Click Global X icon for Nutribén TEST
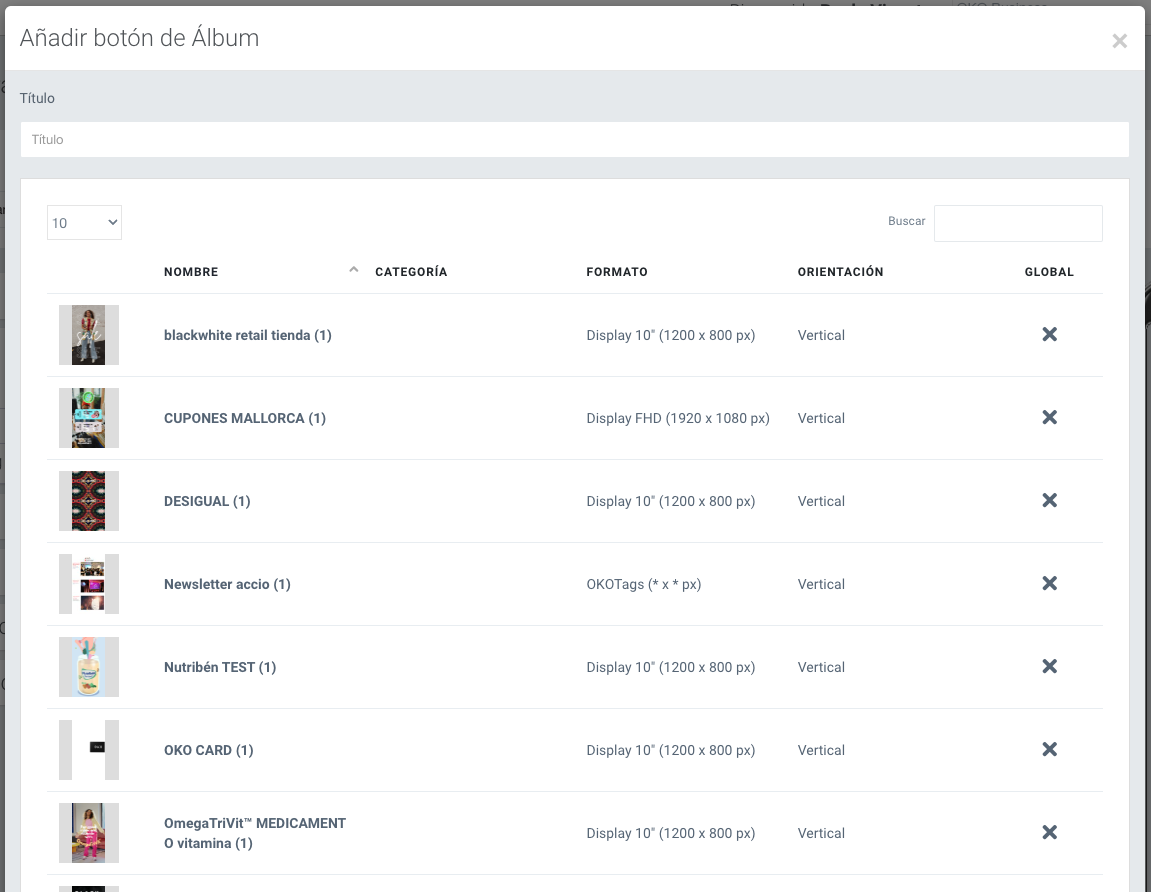This screenshot has height=892, width=1151. (x=1050, y=666)
